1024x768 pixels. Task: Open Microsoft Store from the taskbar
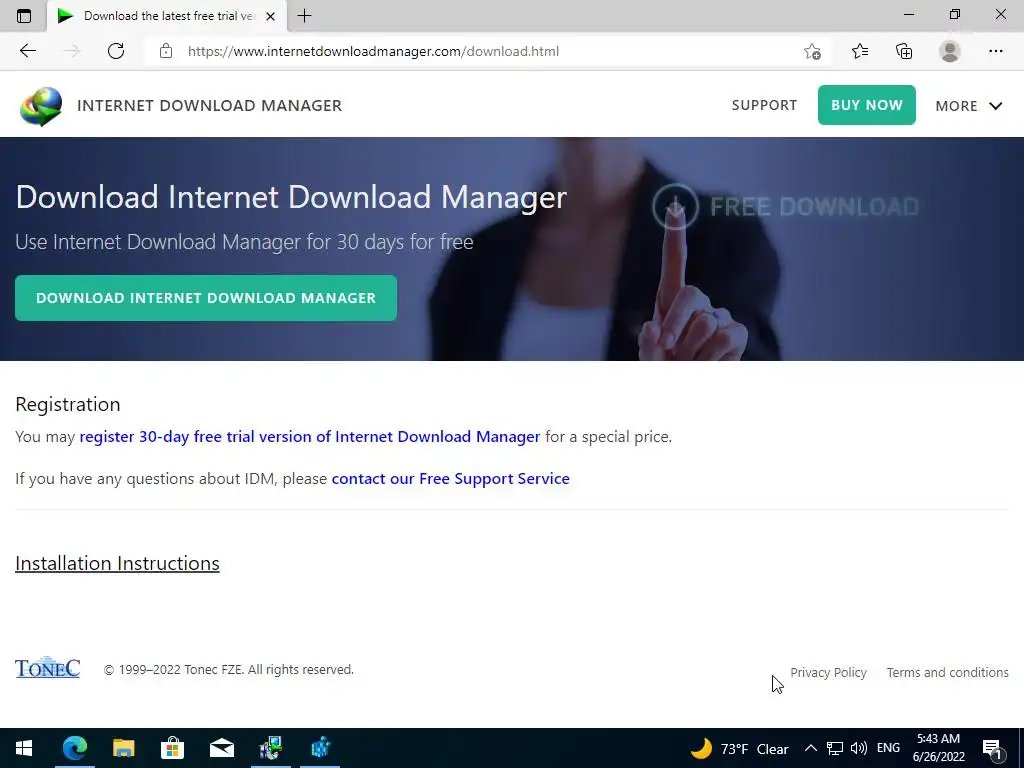tap(172, 748)
